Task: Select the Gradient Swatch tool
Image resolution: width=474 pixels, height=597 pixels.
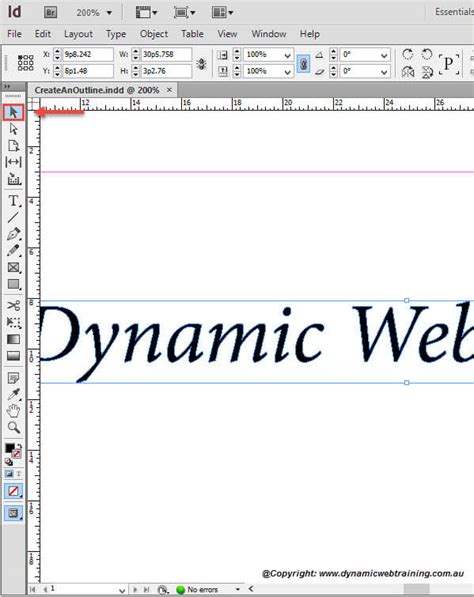Action: 13,339
